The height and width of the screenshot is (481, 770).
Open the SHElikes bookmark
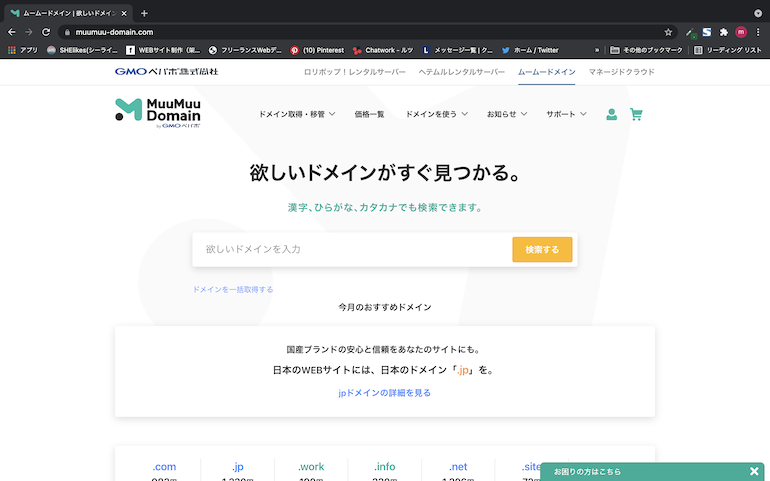82,50
